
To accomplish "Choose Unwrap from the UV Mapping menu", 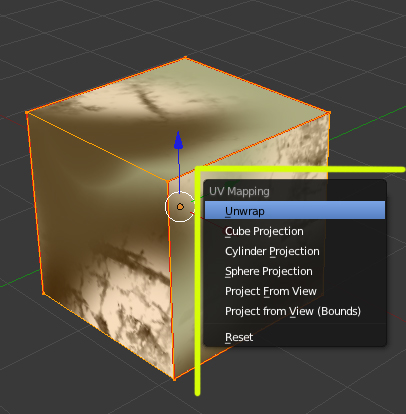I will (295, 210).
